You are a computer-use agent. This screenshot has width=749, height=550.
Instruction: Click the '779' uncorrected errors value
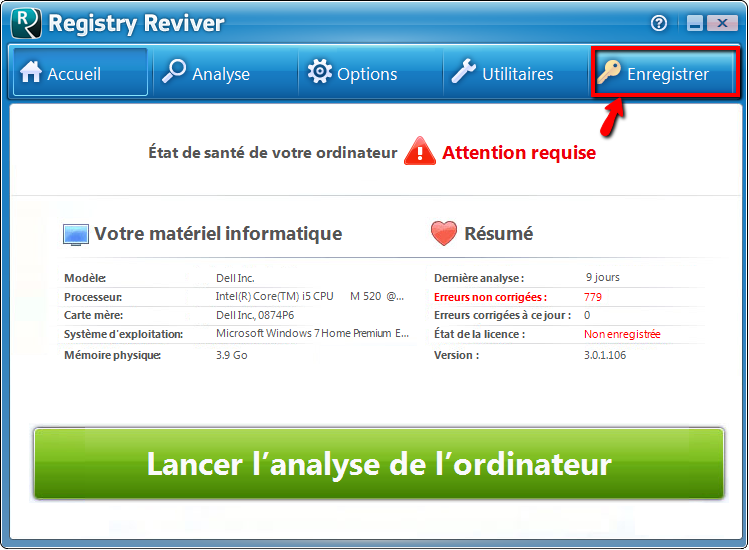pyautogui.click(x=593, y=297)
